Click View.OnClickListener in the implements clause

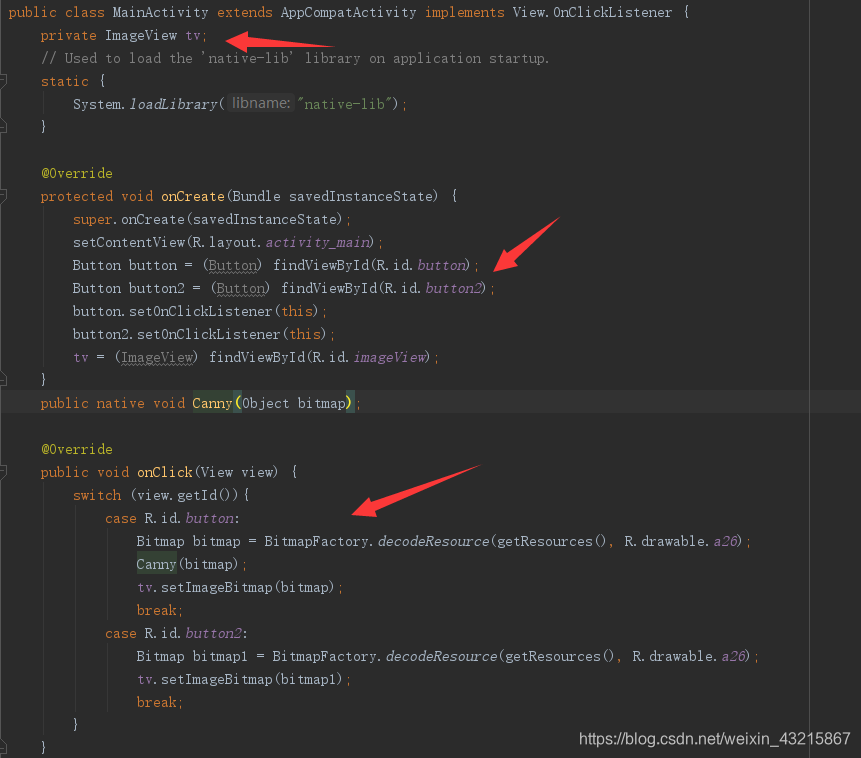pyautogui.click(x=592, y=12)
